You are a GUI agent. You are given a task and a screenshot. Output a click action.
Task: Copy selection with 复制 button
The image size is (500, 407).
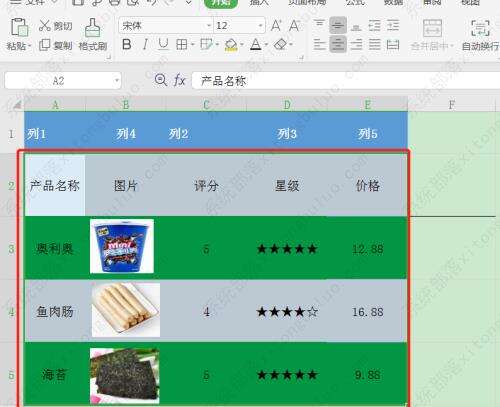55,45
